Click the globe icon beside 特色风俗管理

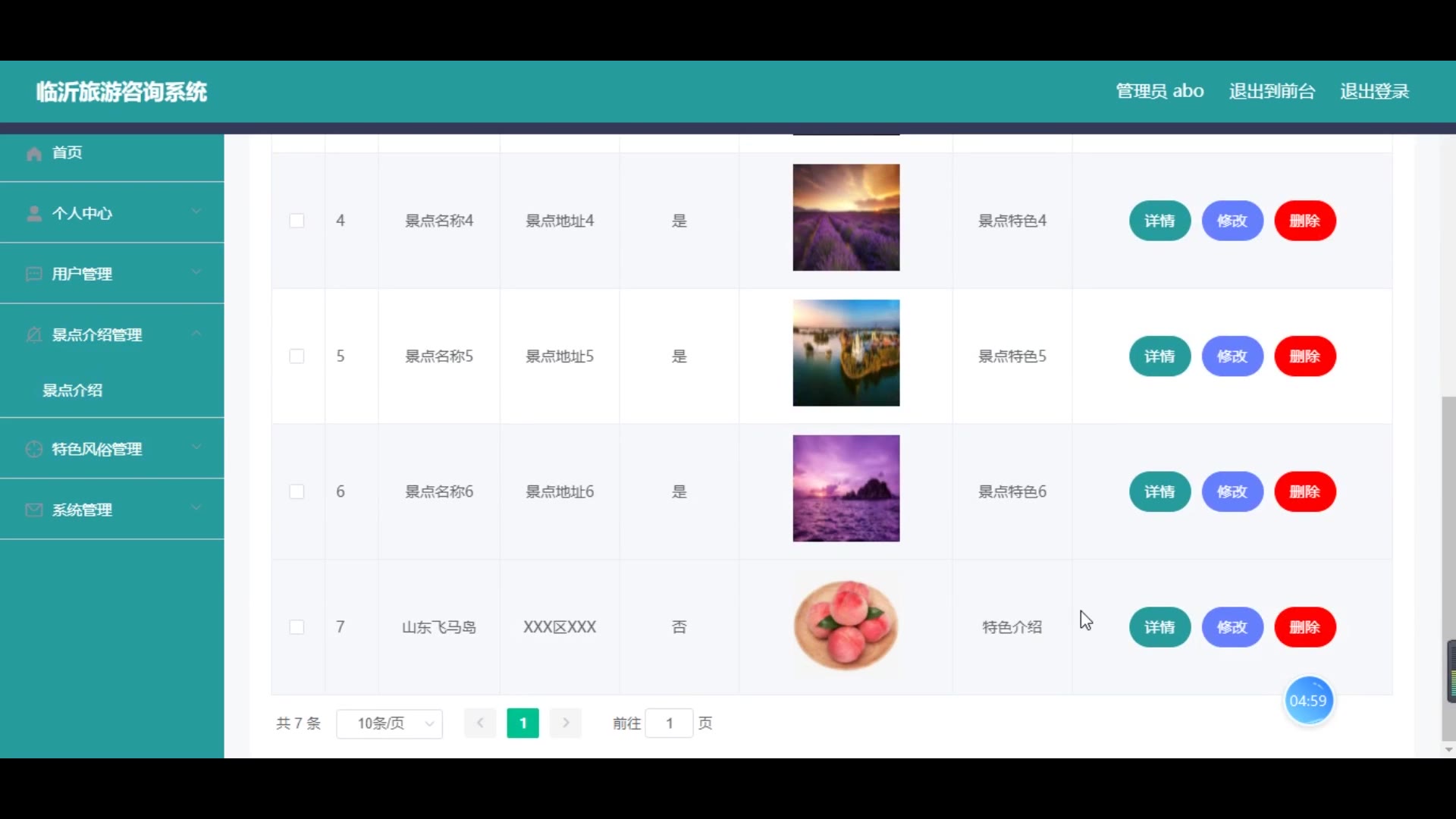(34, 449)
